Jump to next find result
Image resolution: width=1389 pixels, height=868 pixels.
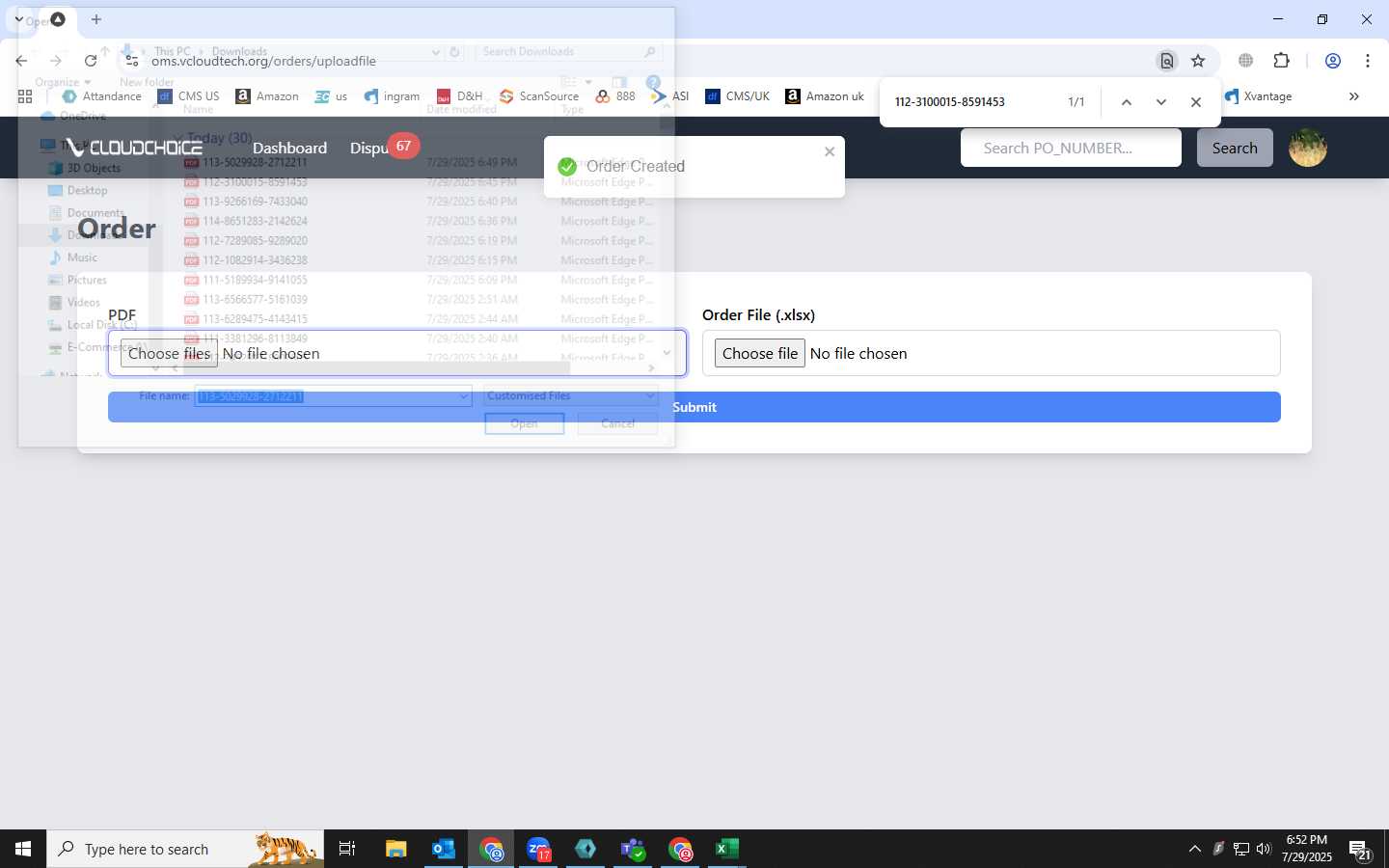1161,102
